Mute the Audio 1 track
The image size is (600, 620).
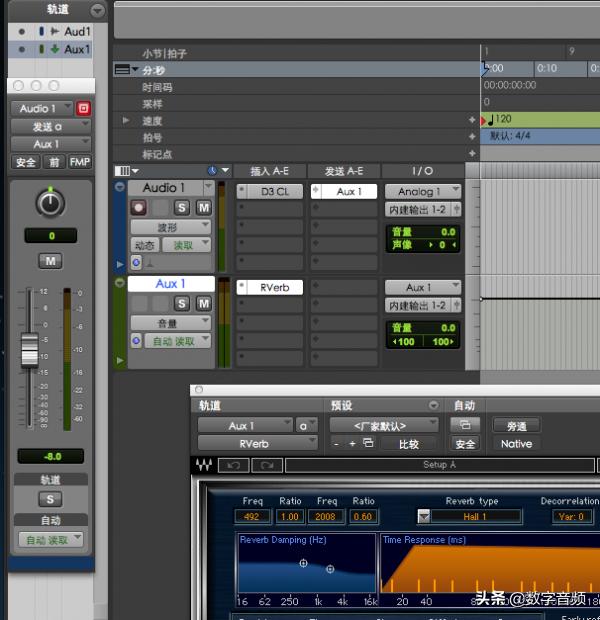(204, 208)
